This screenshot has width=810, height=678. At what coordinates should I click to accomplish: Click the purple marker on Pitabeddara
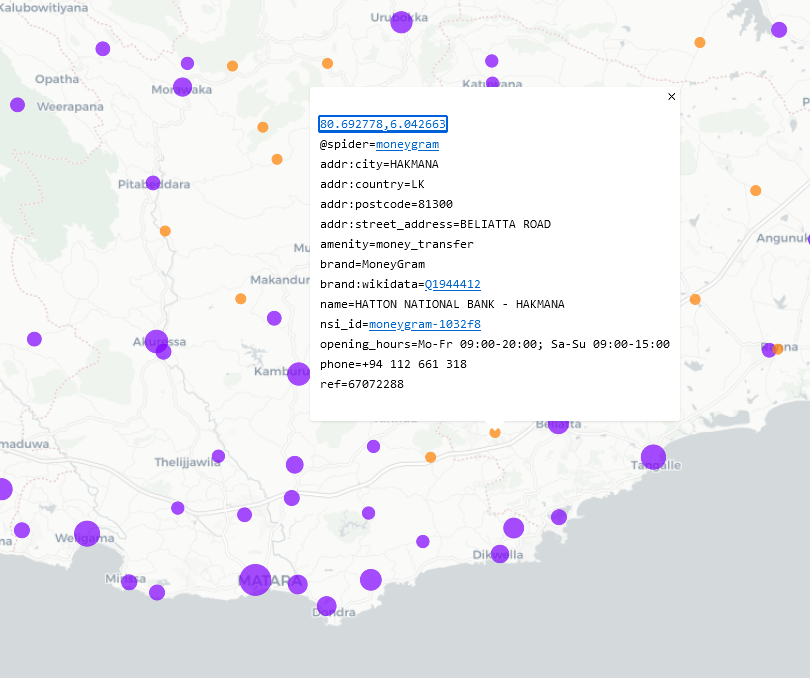pos(153,183)
